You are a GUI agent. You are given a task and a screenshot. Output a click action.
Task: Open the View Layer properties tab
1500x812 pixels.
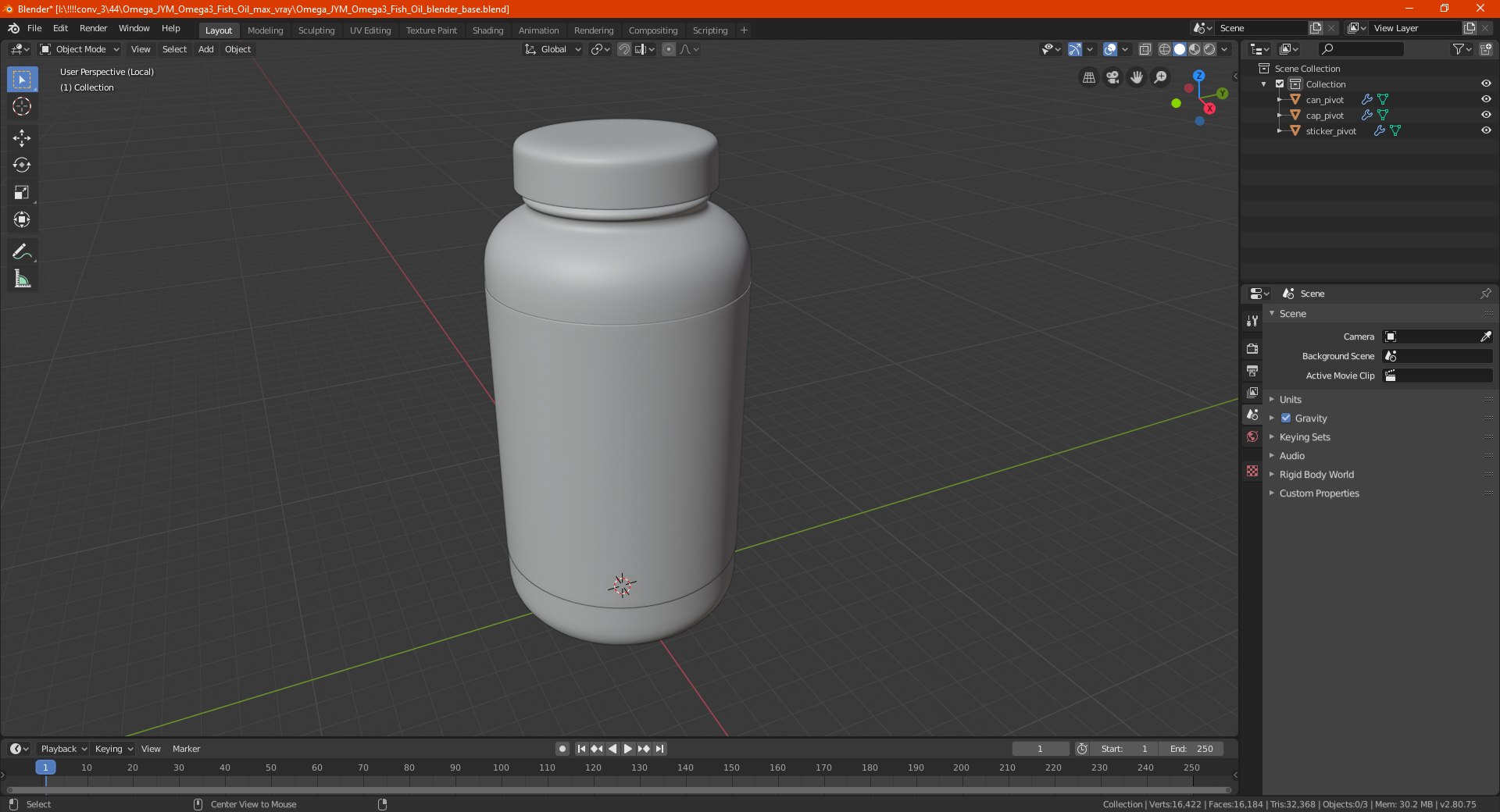1252,392
